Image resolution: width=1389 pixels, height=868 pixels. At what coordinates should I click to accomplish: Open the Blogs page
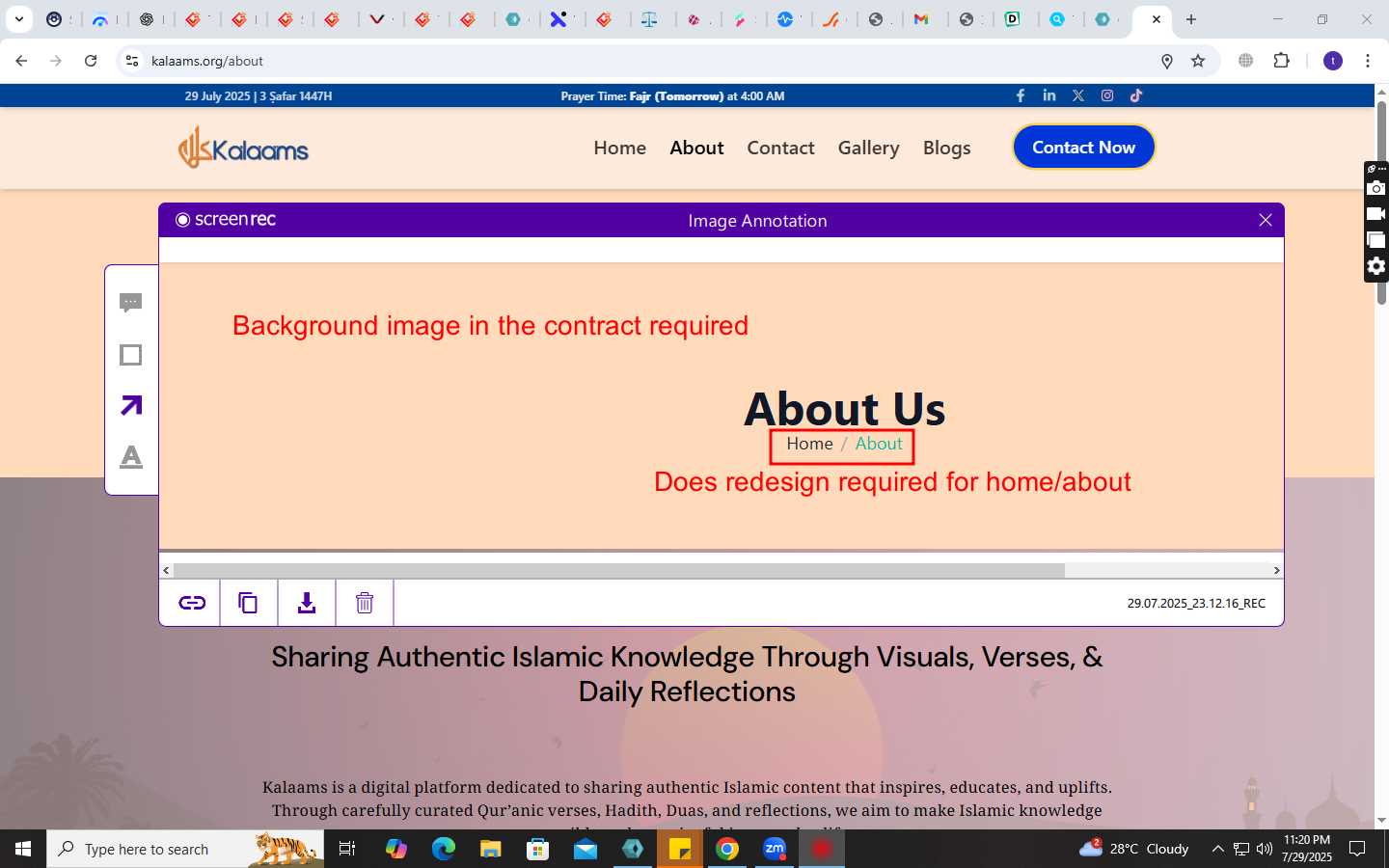(x=946, y=148)
